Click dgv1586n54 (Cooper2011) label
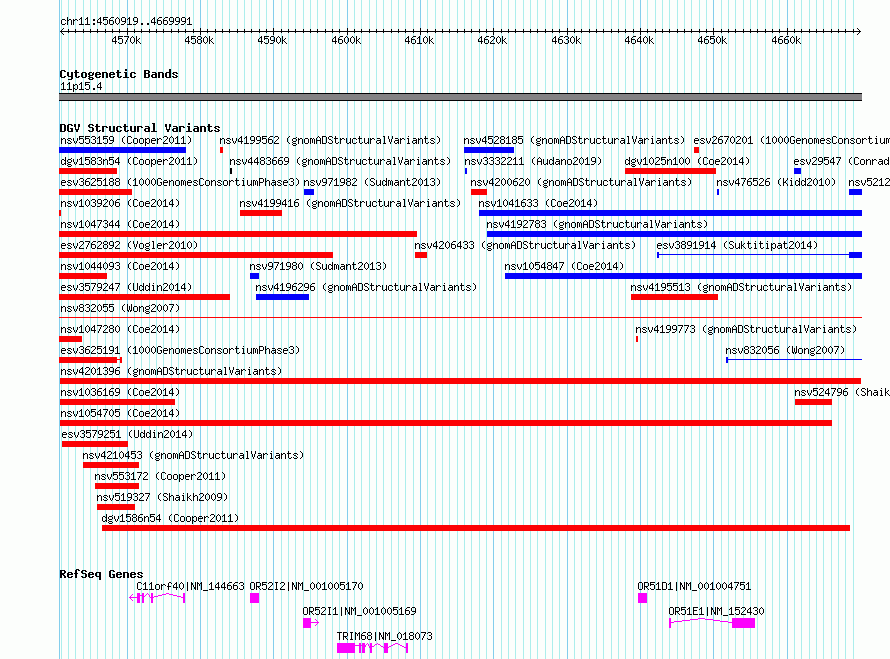 pyautogui.click(x=170, y=518)
